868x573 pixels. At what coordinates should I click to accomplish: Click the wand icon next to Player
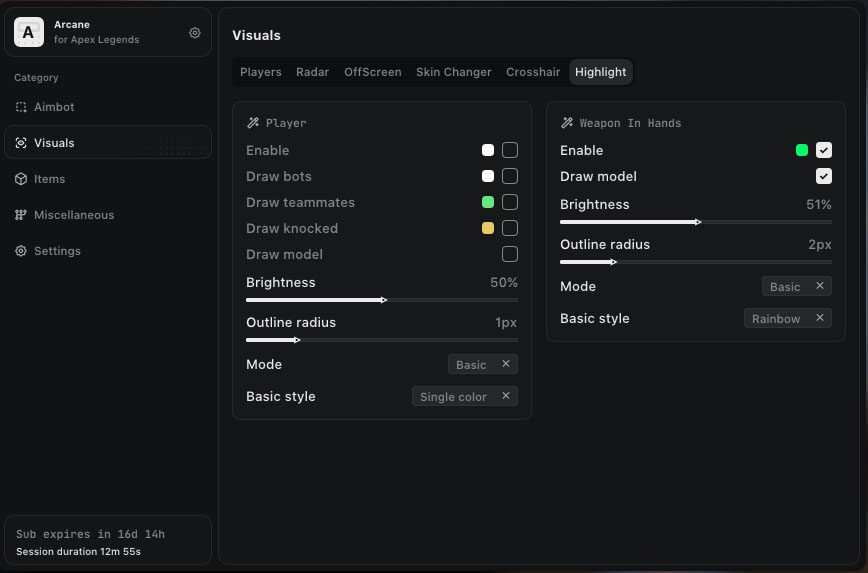click(x=253, y=123)
